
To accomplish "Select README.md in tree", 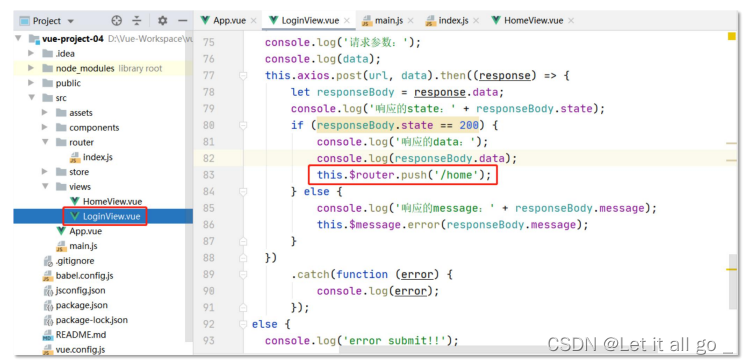I will 81,334.
